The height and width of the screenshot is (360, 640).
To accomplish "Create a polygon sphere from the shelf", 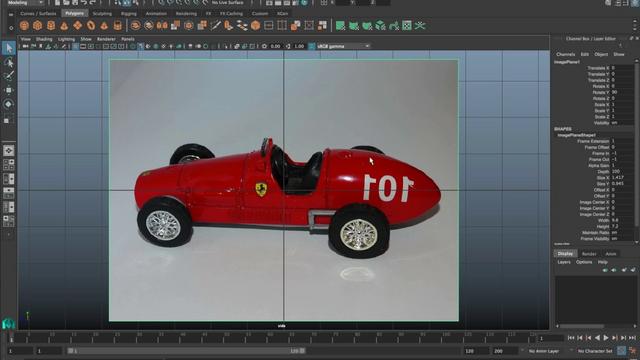I will tap(24, 26).
